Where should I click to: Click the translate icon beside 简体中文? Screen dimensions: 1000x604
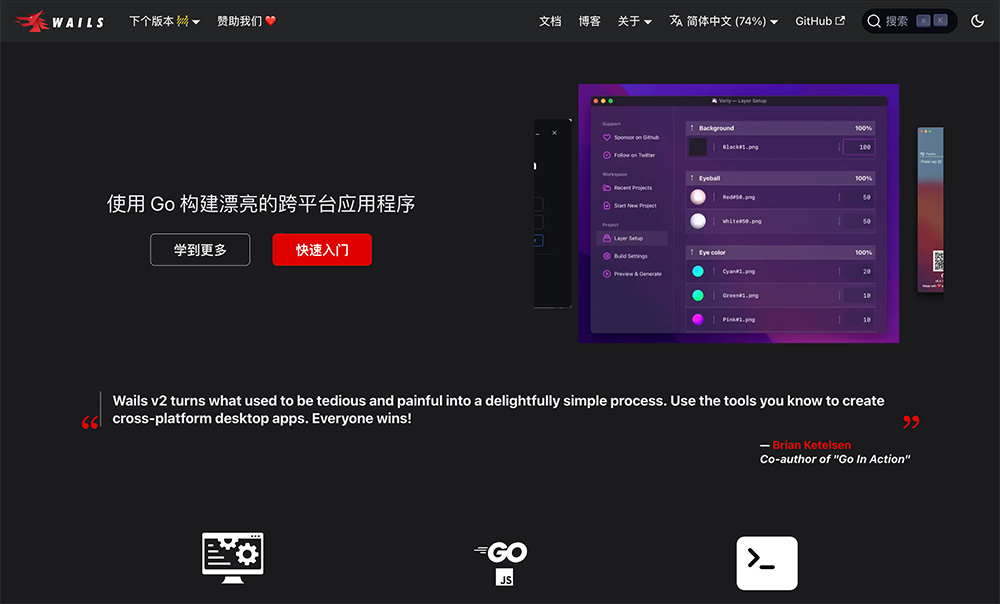(x=675, y=20)
